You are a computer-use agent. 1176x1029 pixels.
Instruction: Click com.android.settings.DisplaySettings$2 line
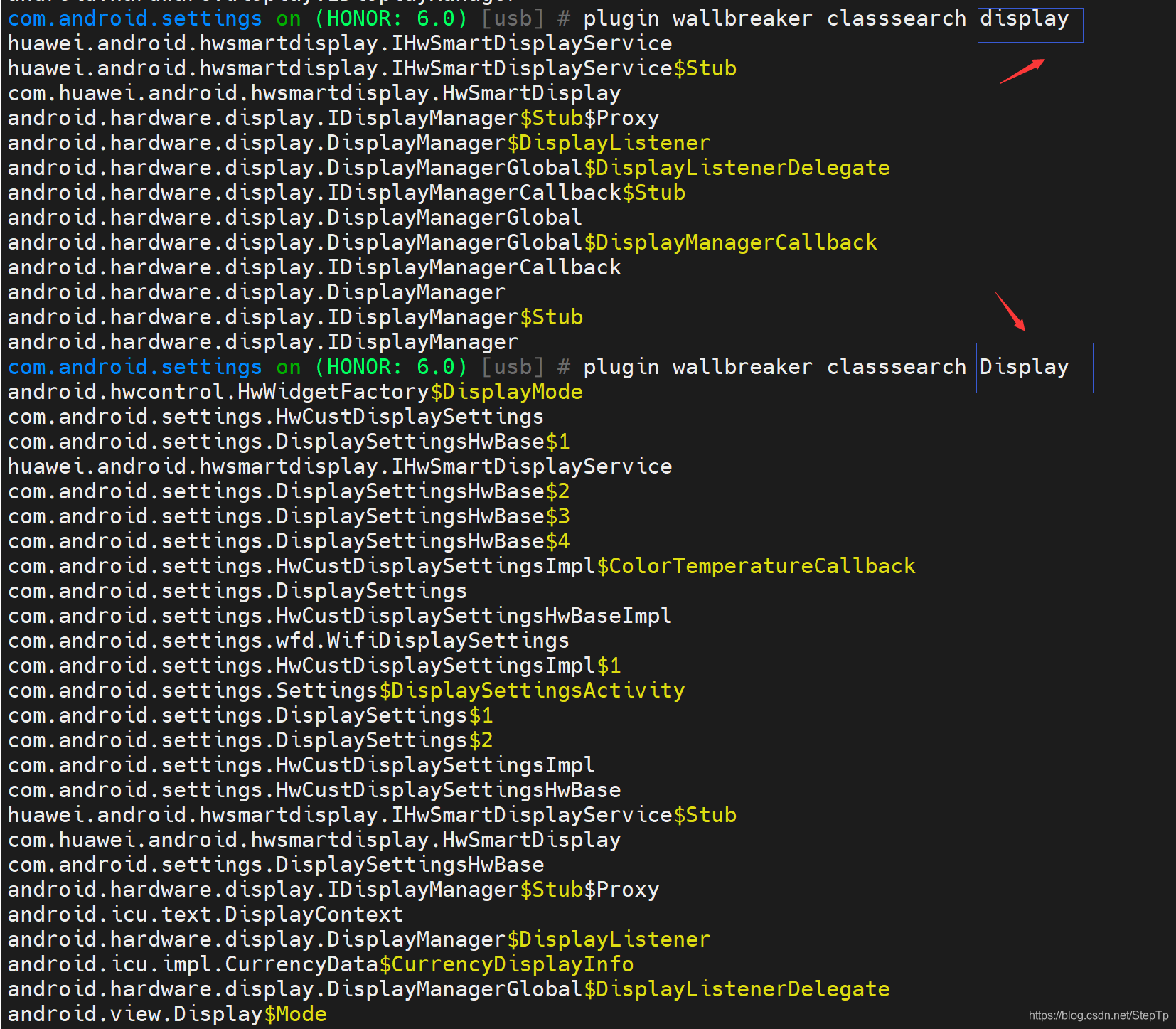(x=250, y=741)
